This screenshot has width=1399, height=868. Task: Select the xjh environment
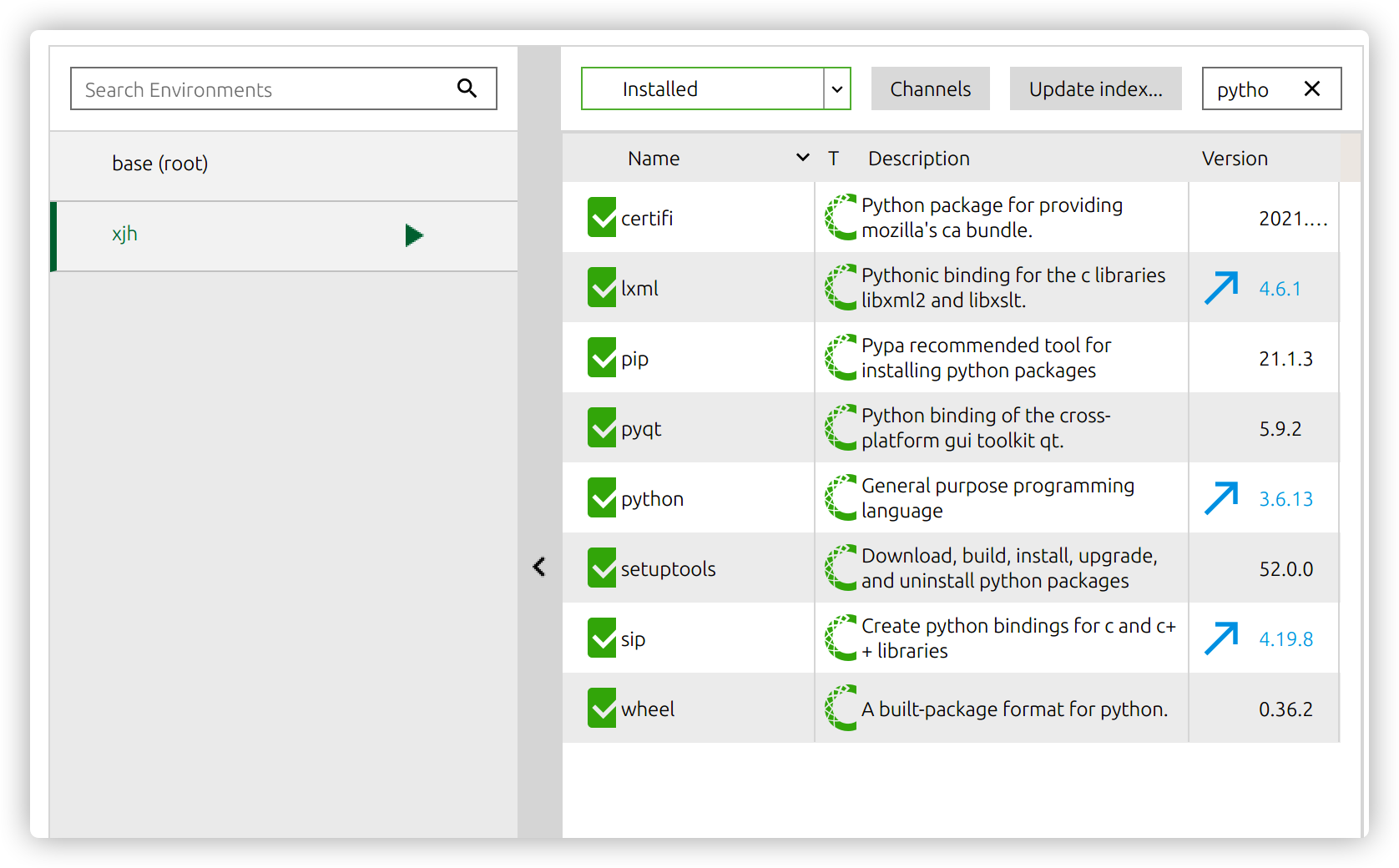tap(284, 236)
